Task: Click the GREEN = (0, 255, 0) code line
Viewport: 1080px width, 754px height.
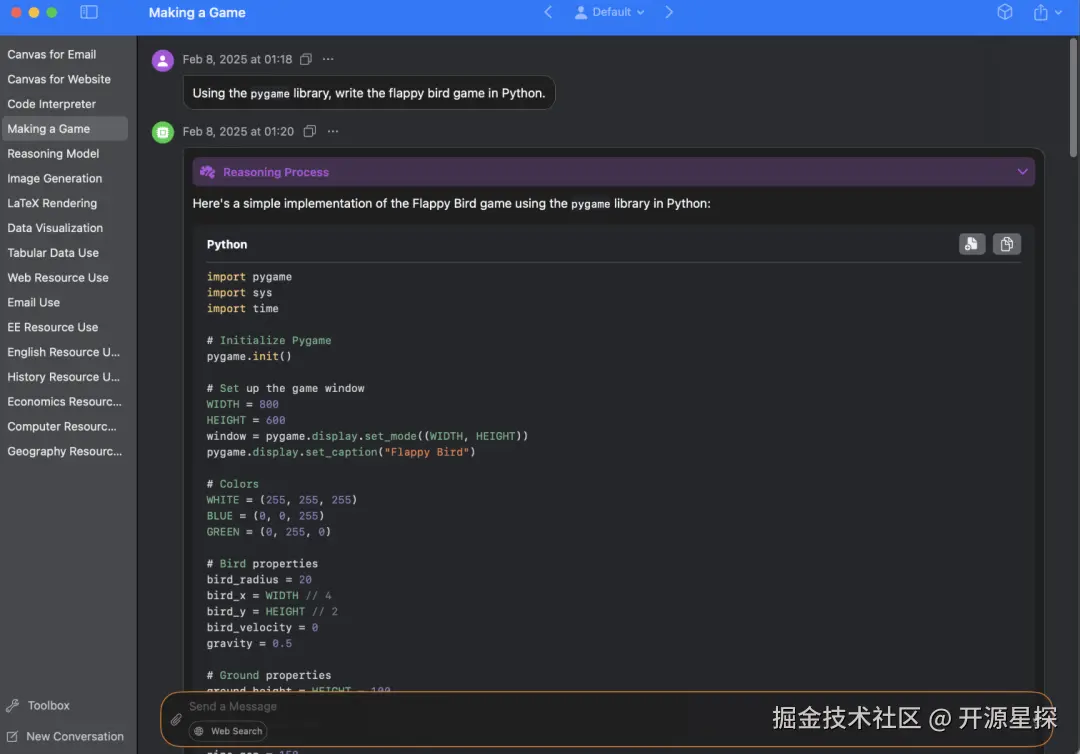Action: coord(269,532)
